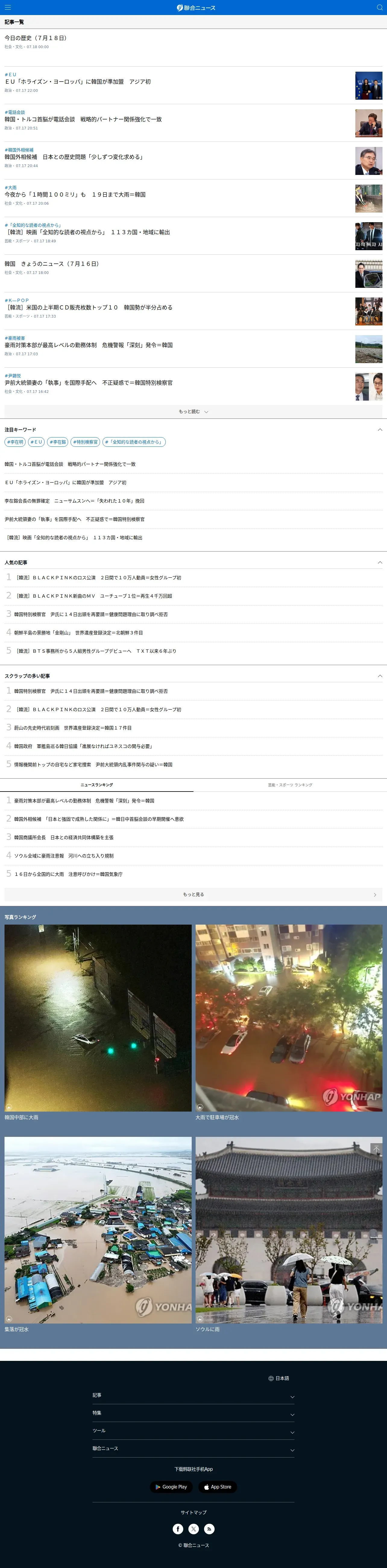The height and width of the screenshot is (1568, 387).
Task: Open the App Store download button
Action: point(218,1486)
